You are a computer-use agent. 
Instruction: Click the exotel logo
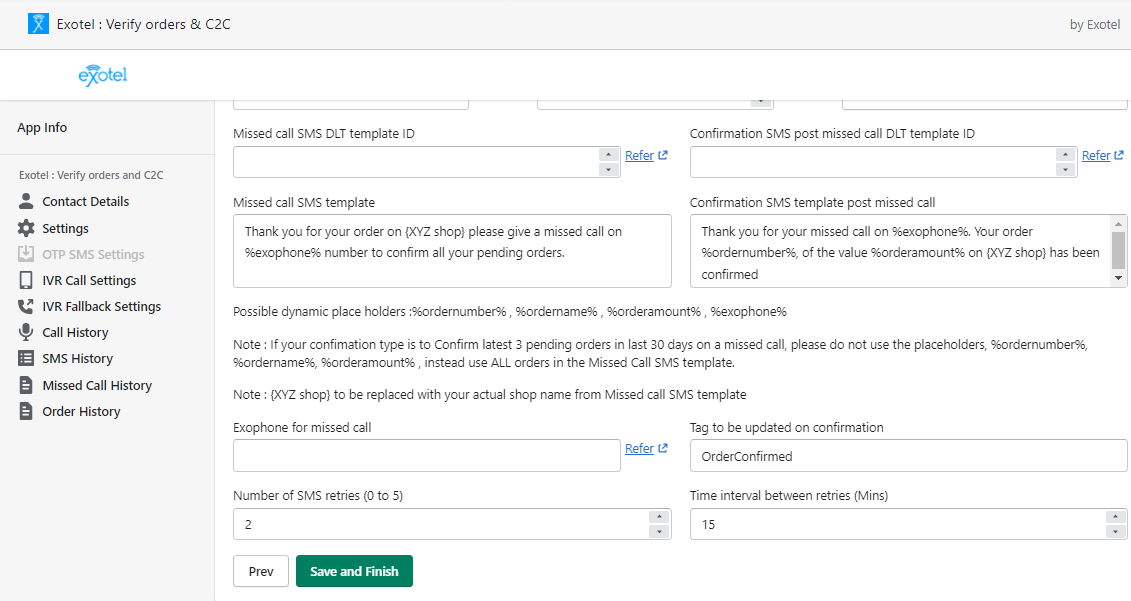(102, 75)
